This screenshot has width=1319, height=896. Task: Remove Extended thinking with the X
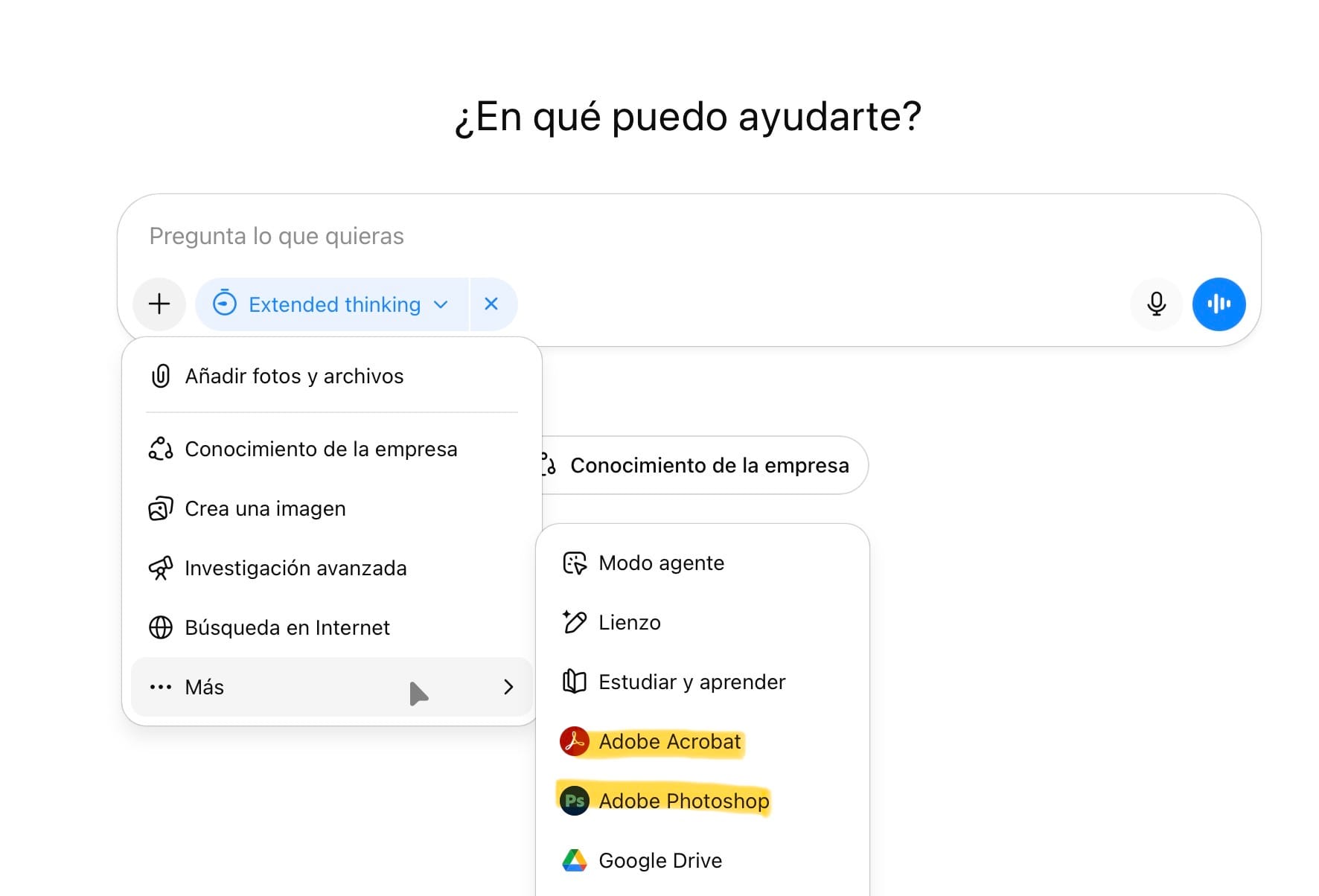point(491,304)
